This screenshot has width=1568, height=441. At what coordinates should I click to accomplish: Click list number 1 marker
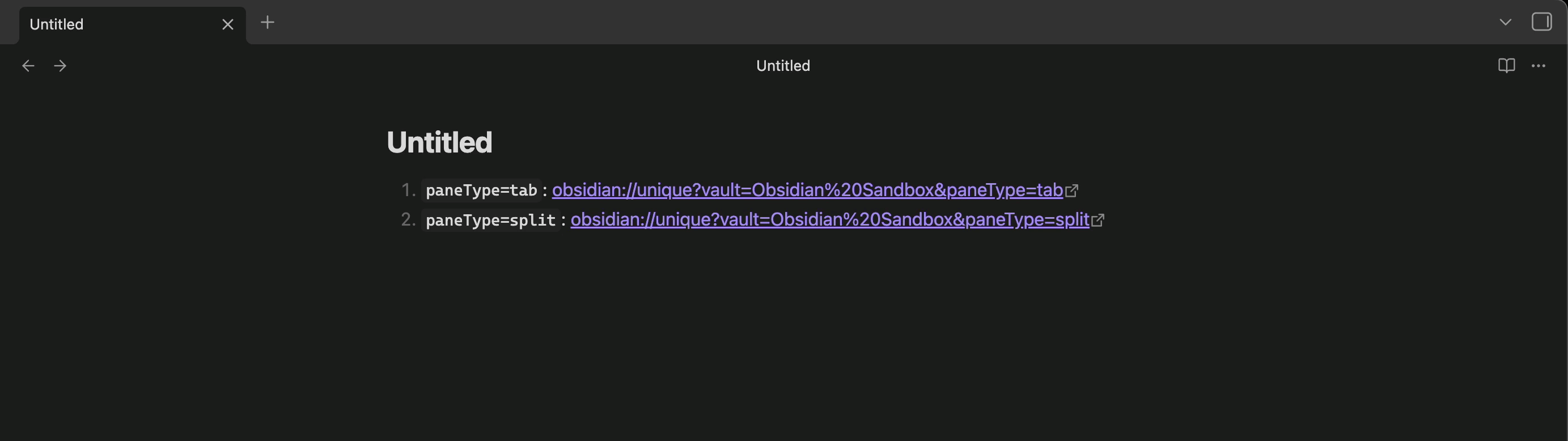coord(408,190)
